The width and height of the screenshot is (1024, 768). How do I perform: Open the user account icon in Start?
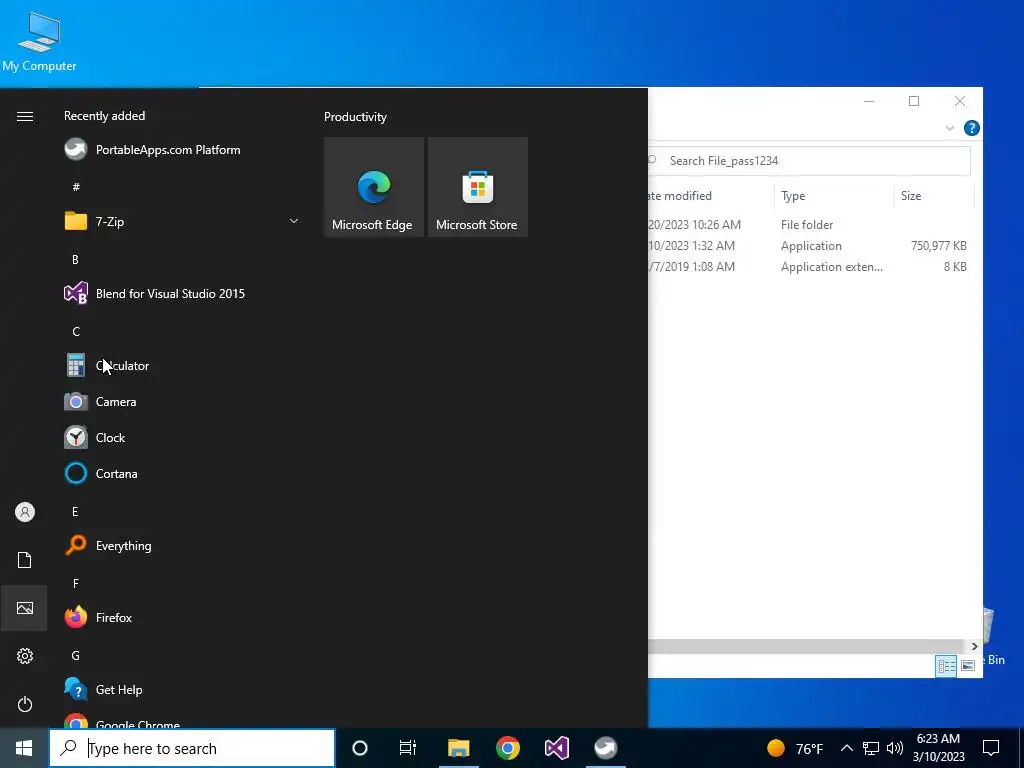point(25,512)
